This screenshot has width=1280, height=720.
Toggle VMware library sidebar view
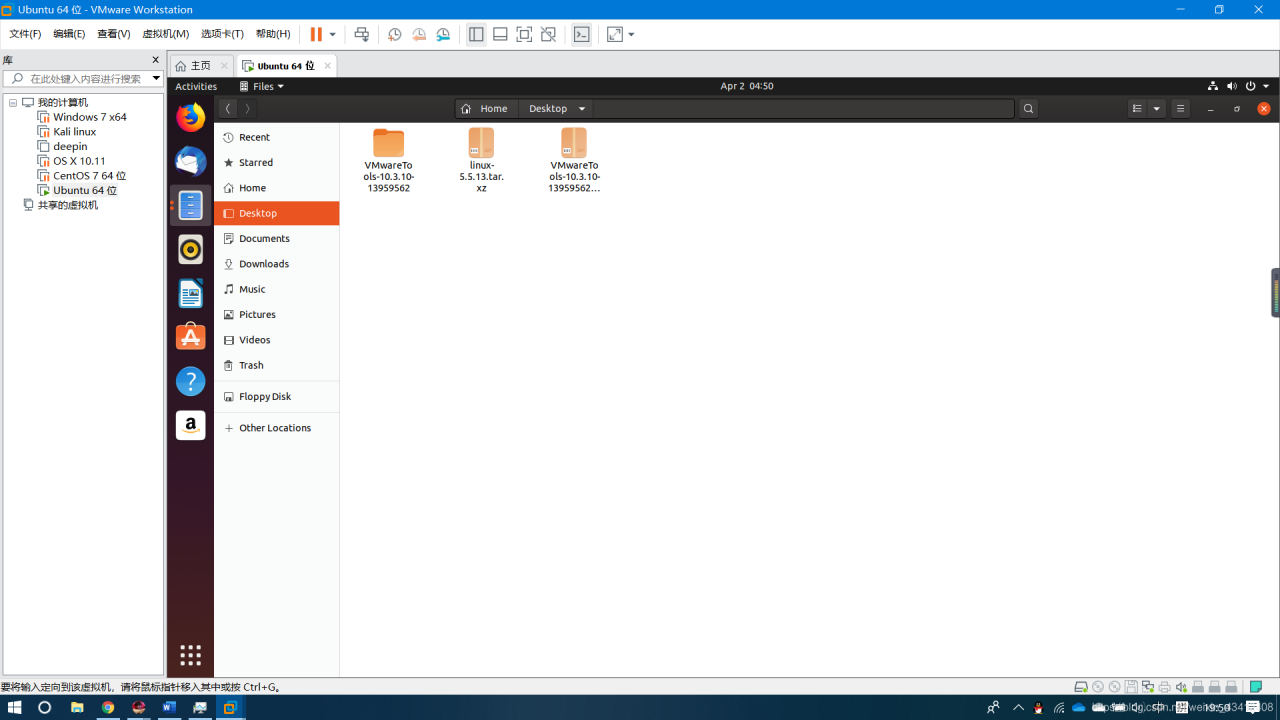[x=476, y=34]
